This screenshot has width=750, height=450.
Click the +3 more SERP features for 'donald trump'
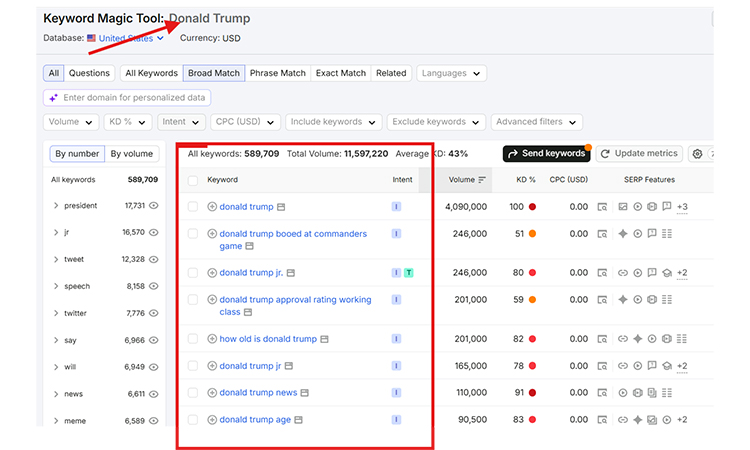[x=682, y=207]
